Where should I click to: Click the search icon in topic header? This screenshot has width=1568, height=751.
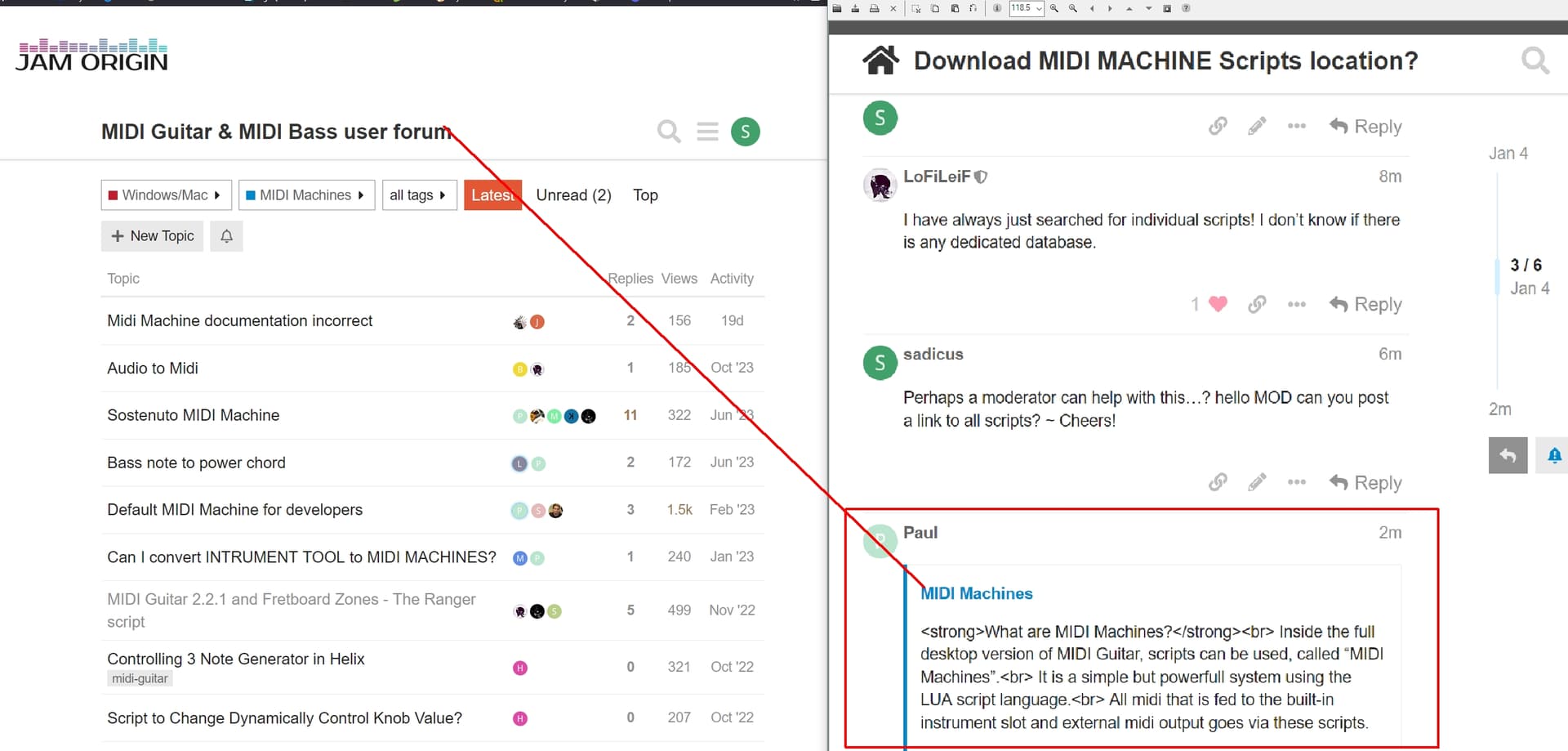[1535, 60]
